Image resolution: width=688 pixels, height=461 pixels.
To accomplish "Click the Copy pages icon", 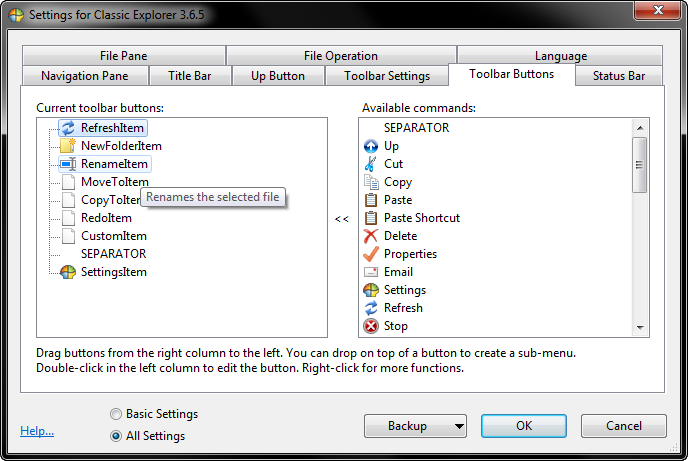I will coord(371,182).
